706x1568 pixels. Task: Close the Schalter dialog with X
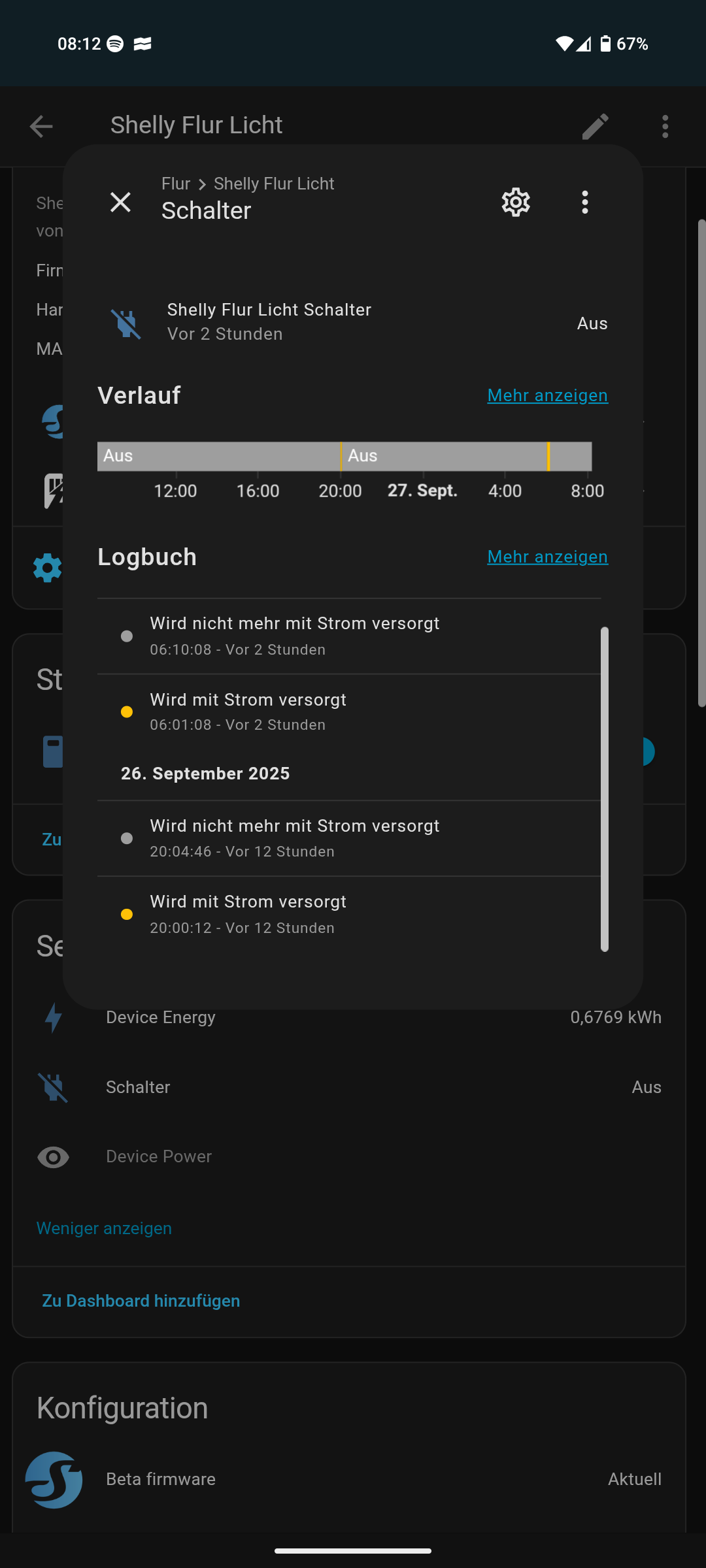click(120, 203)
